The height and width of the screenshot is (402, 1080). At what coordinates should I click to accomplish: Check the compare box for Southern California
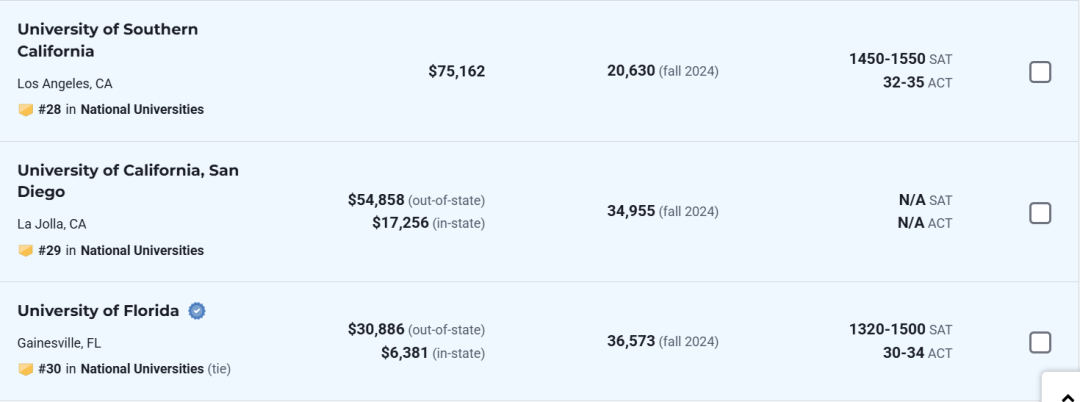(1040, 72)
